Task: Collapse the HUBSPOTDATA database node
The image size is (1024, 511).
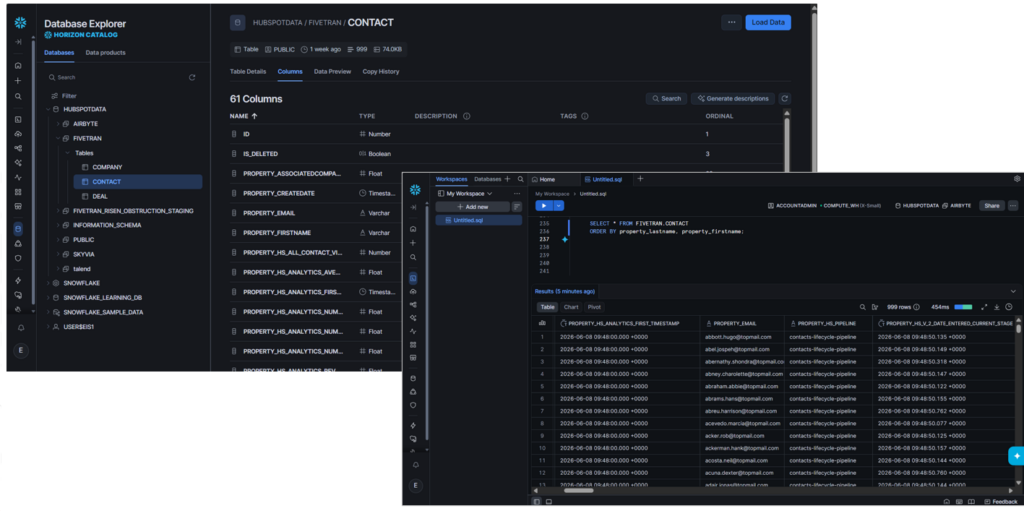Action: 48,109
